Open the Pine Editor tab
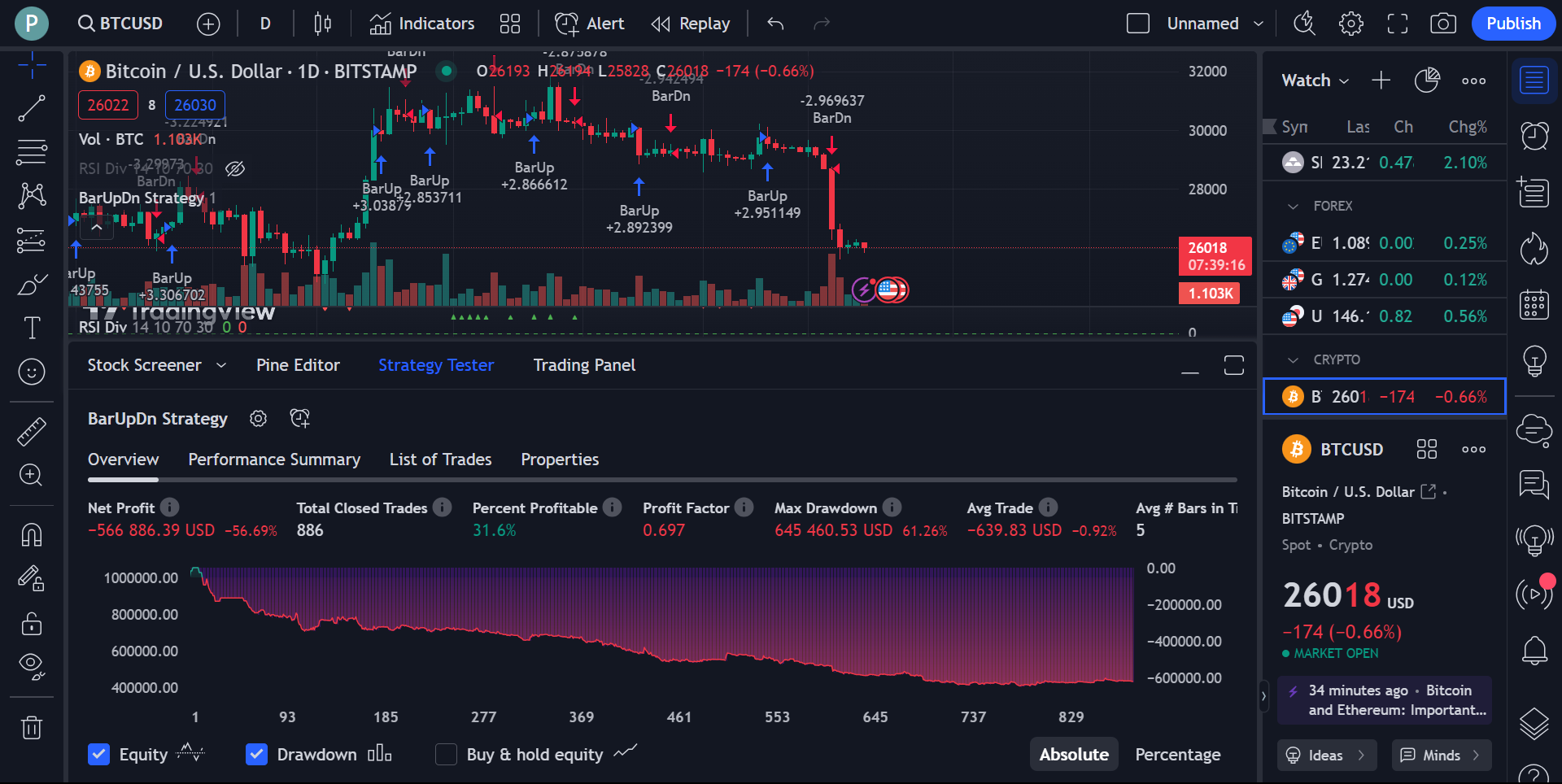The image size is (1562, 784). click(298, 365)
